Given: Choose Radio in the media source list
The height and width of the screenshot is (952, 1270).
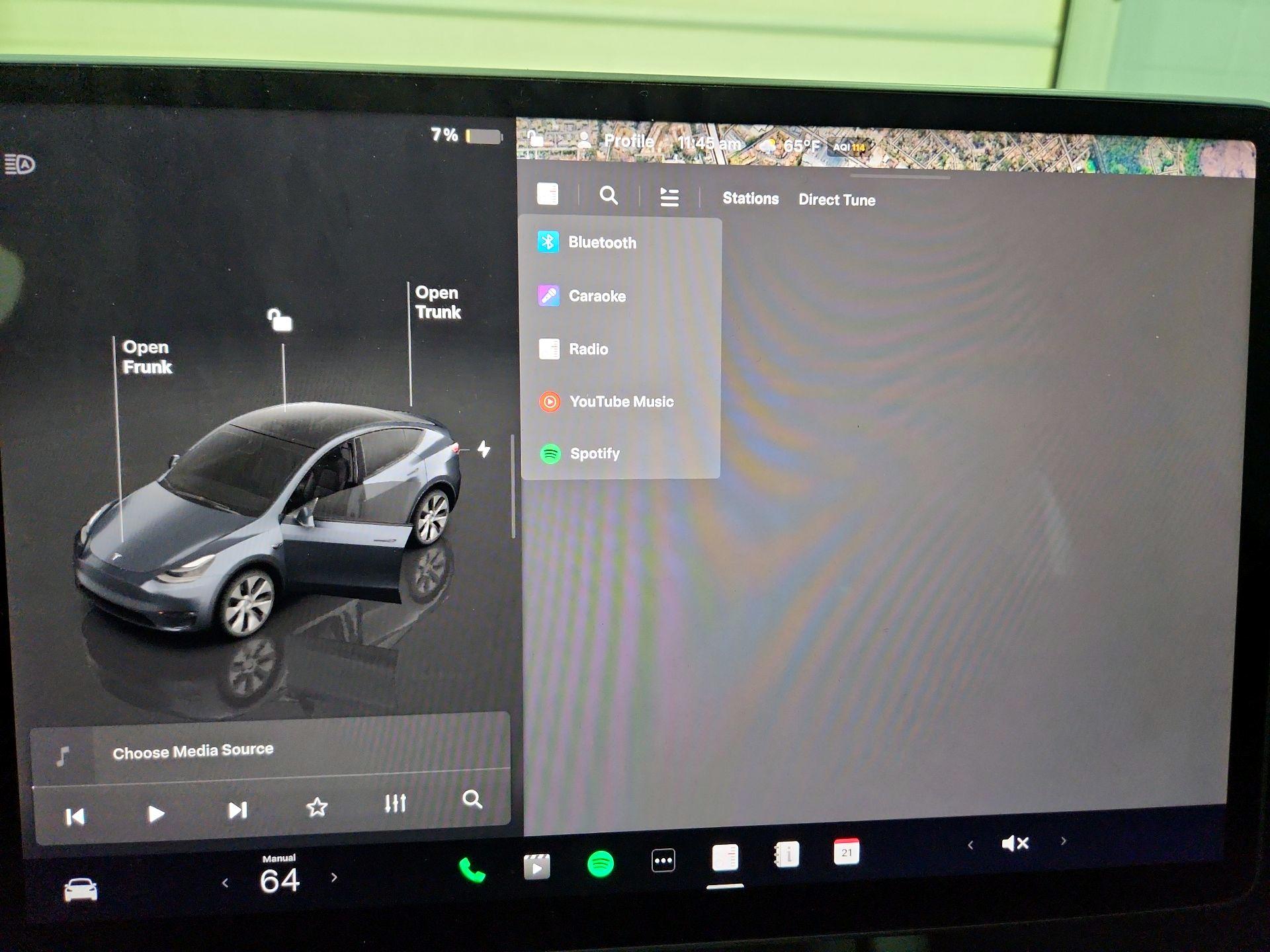Looking at the screenshot, I should (x=588, y=349).
